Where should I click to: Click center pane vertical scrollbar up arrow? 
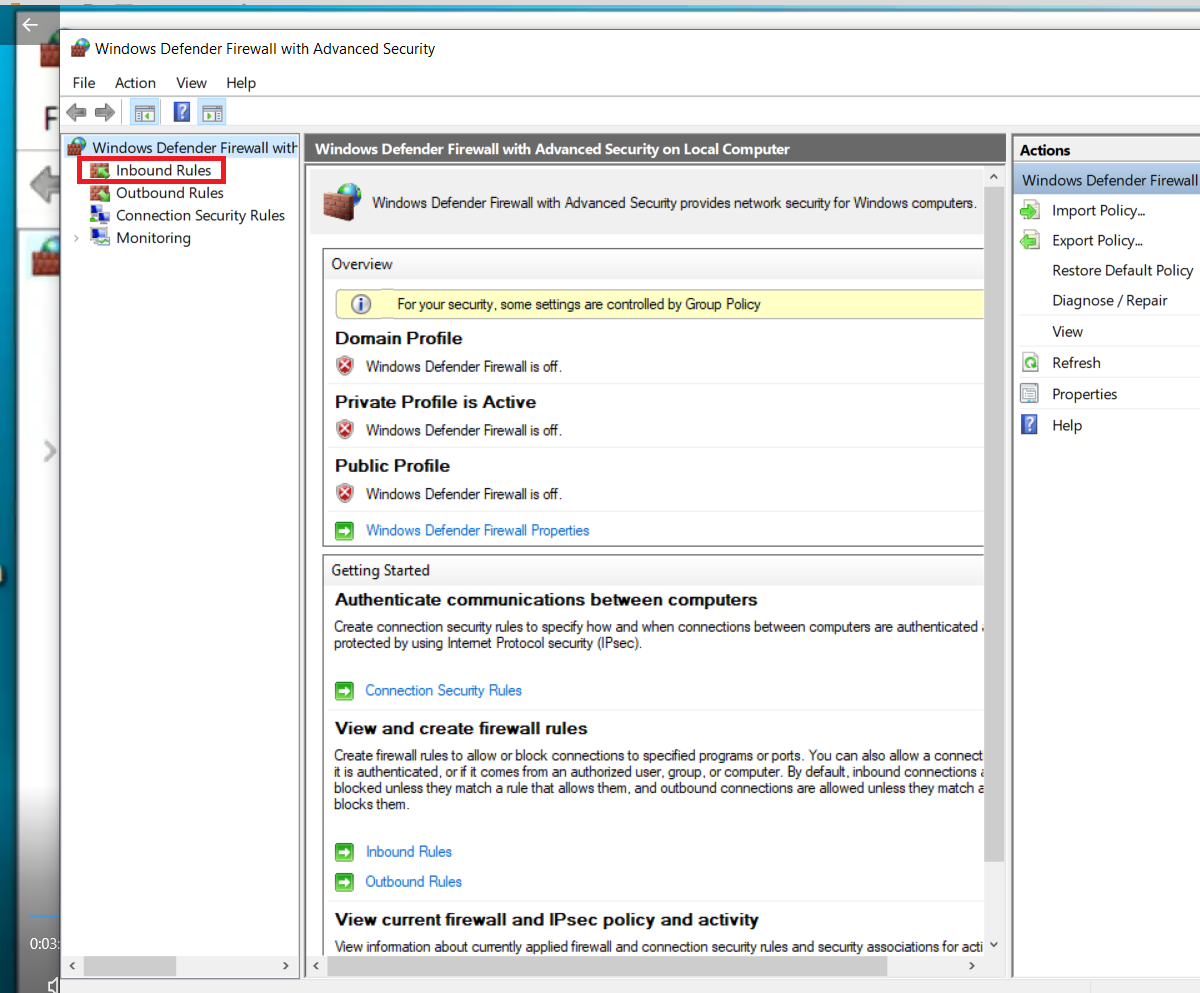click(x=993, y=177)
